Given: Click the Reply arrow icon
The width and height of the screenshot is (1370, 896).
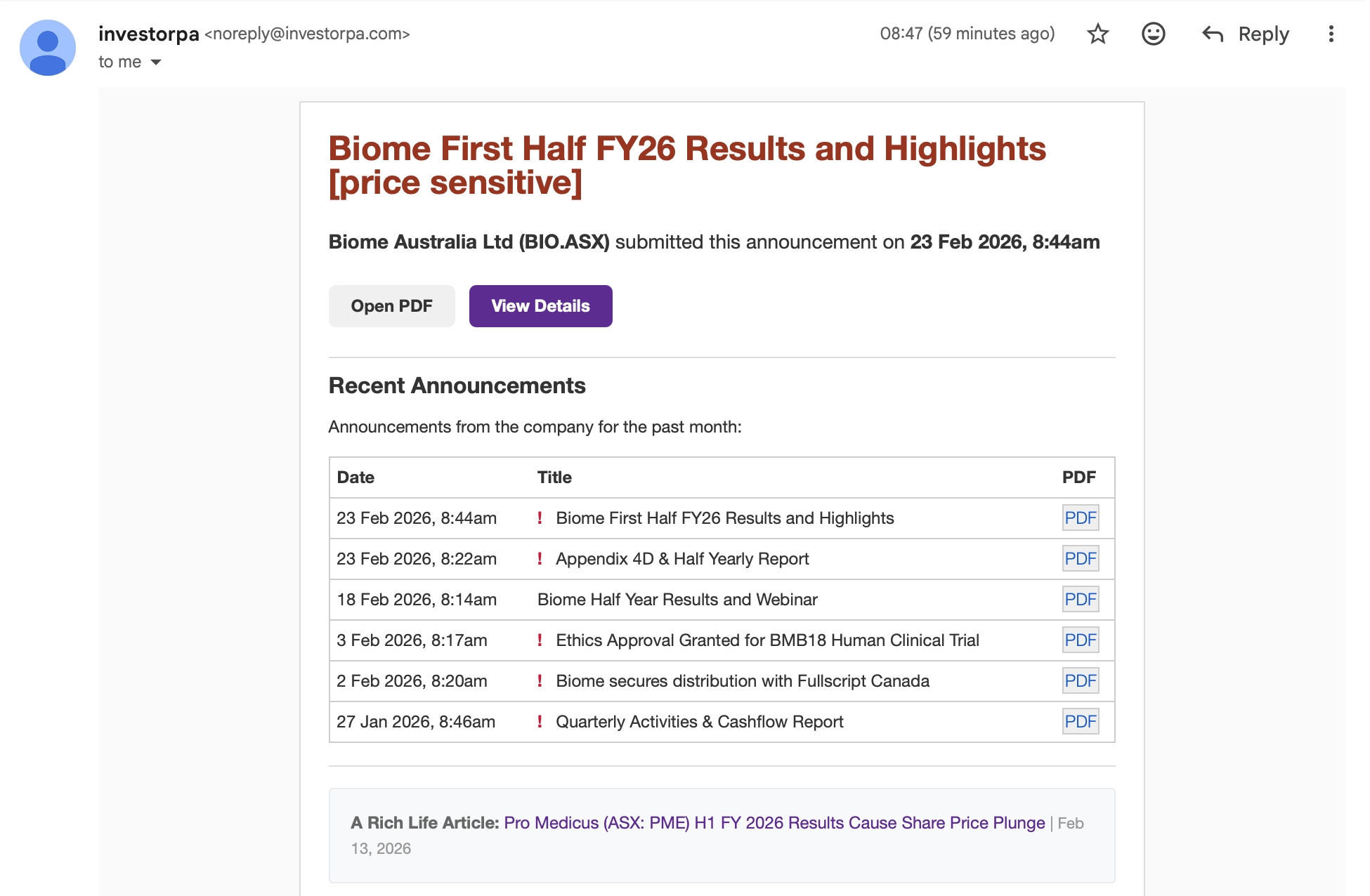Looking at the screenshot, I should pos(1212,34).
